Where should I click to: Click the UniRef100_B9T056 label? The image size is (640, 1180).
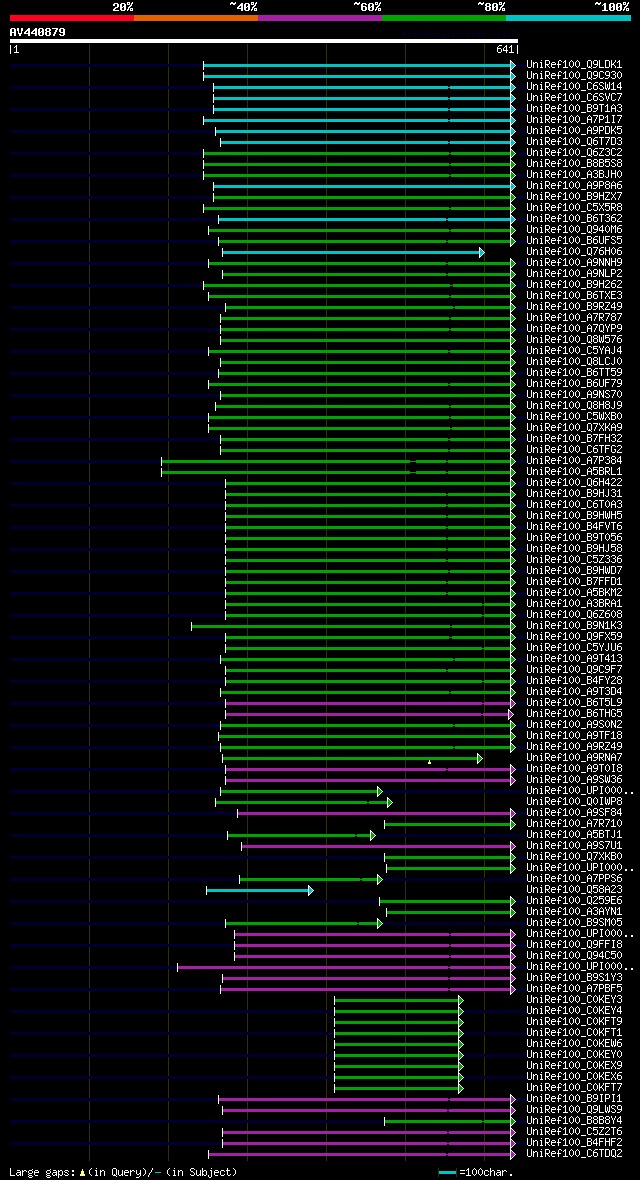(574, 537)
